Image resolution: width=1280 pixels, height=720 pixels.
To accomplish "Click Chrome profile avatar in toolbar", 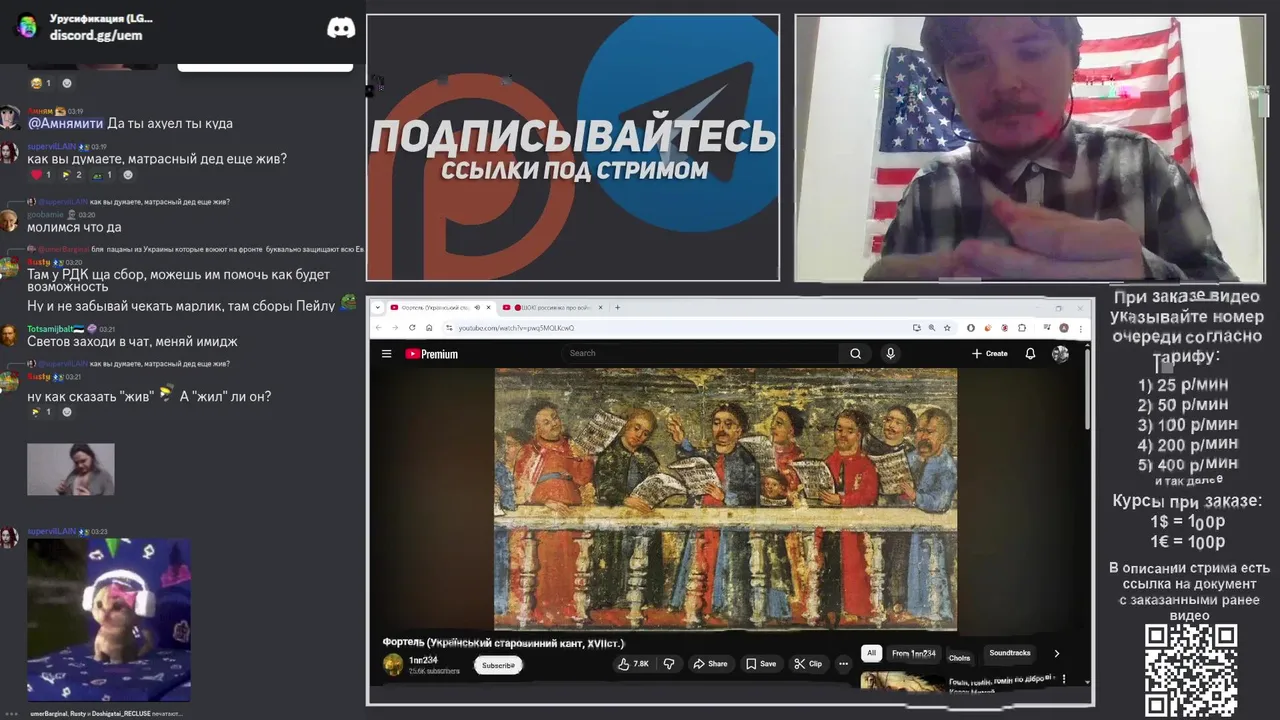I will coord(1064,327).
